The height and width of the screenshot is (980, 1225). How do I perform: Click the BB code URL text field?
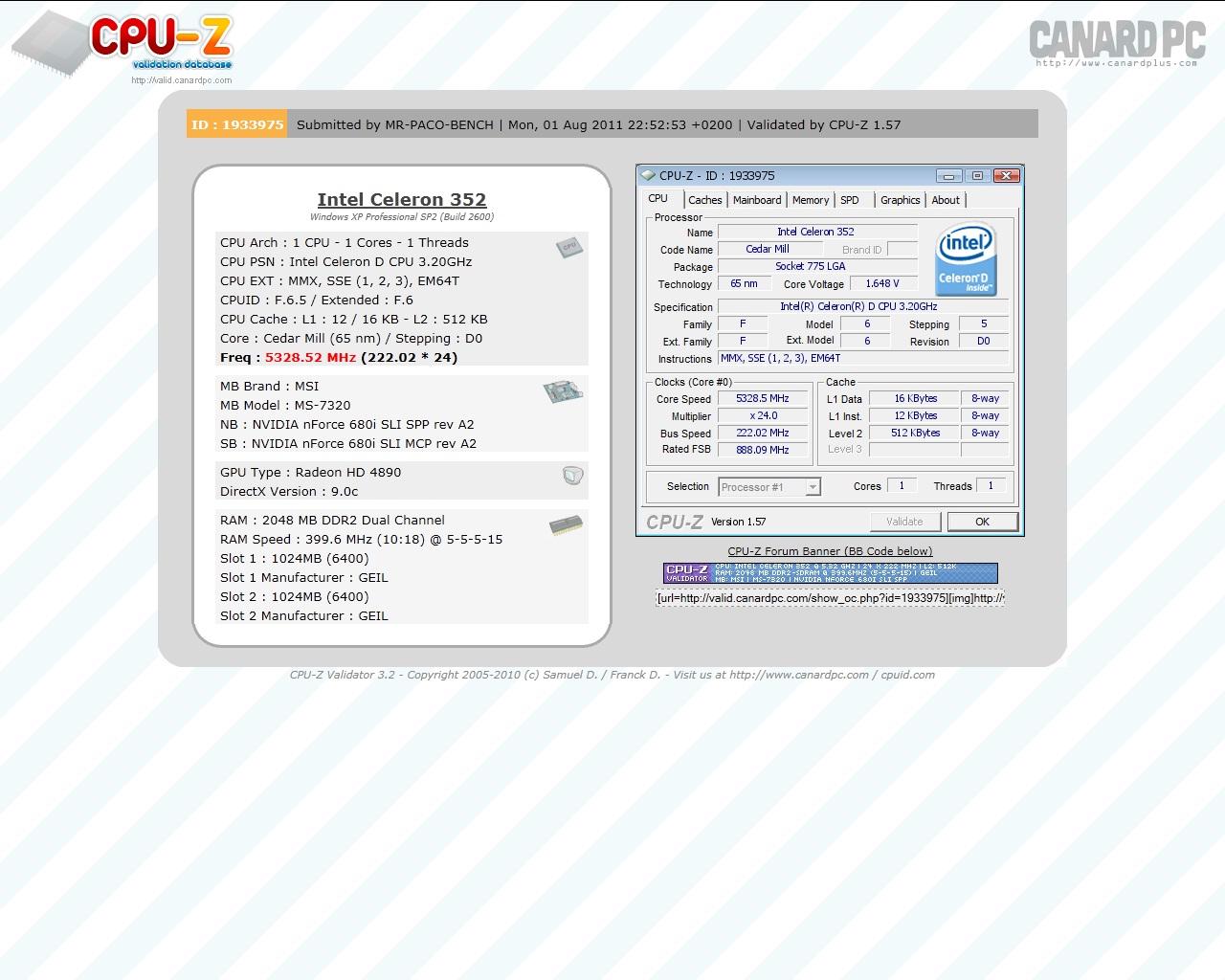pos(831,598)
